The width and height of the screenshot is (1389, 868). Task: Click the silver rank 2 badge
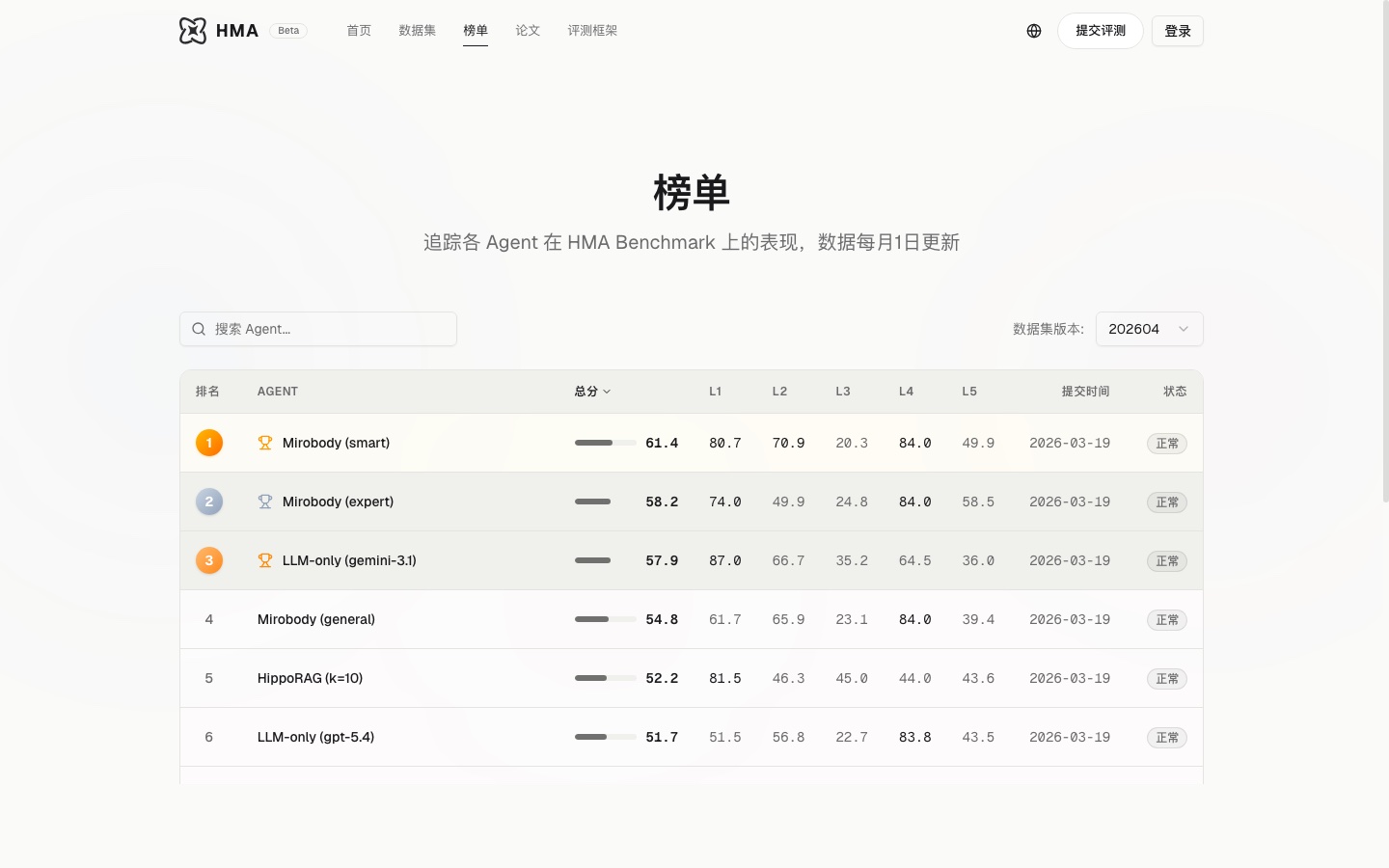click(x=209, y=502)
